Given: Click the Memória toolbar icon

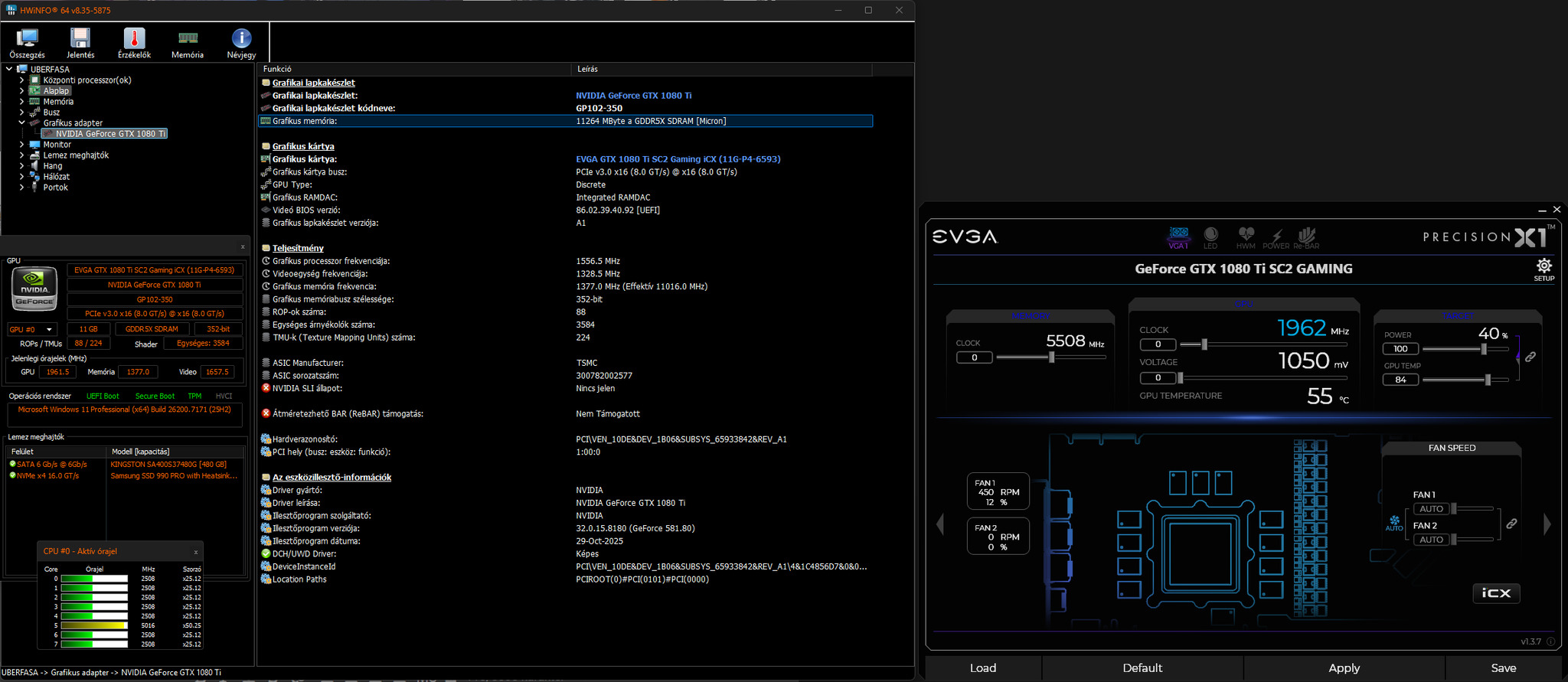Looking at the screenshot, I should tap(188, 42).
